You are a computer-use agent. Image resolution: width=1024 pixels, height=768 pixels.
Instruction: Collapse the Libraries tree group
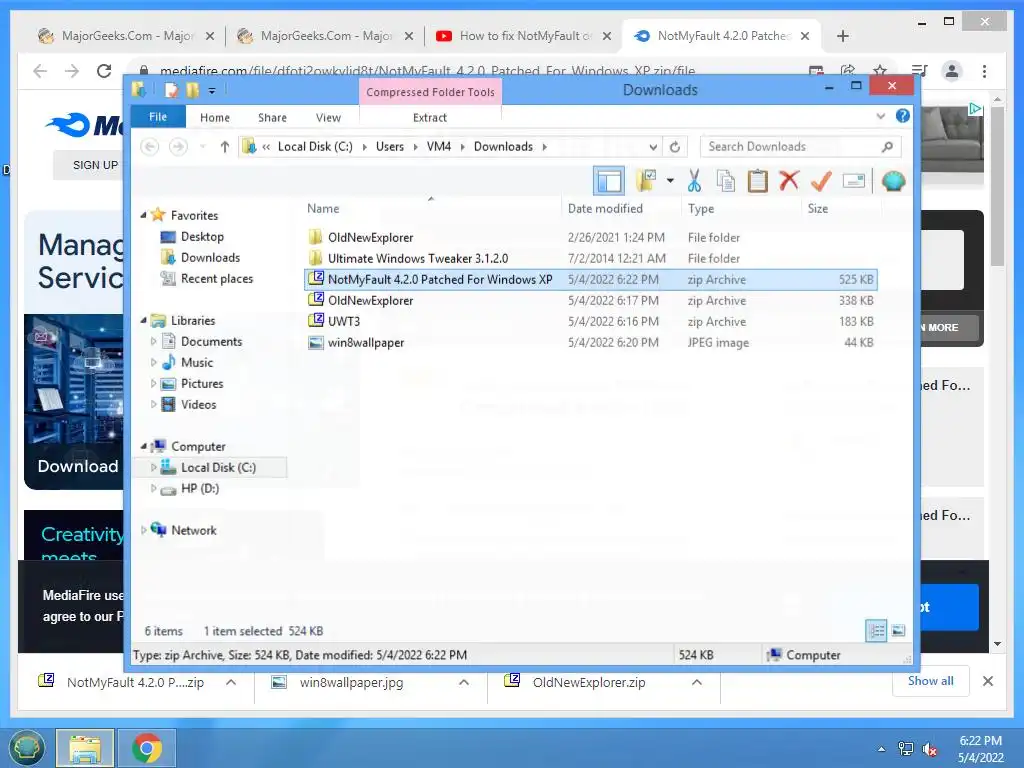pos(143,320)
